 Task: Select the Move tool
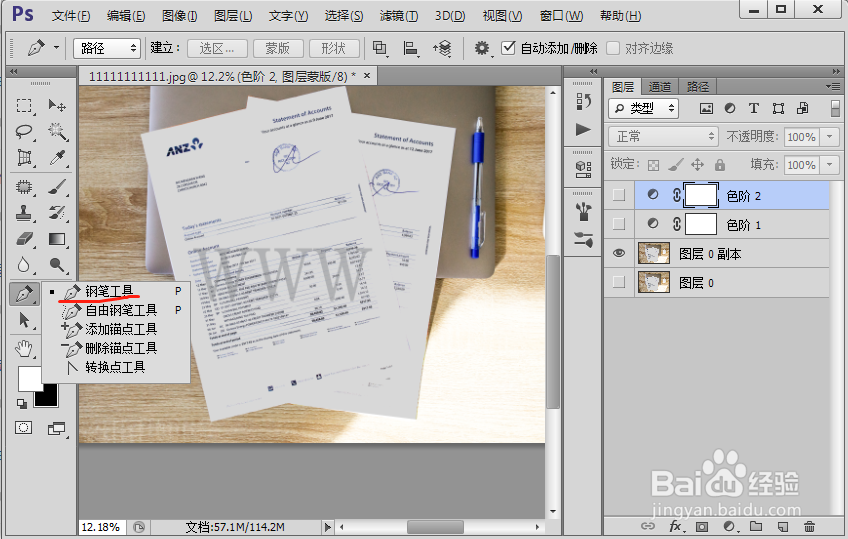point(57,105)
